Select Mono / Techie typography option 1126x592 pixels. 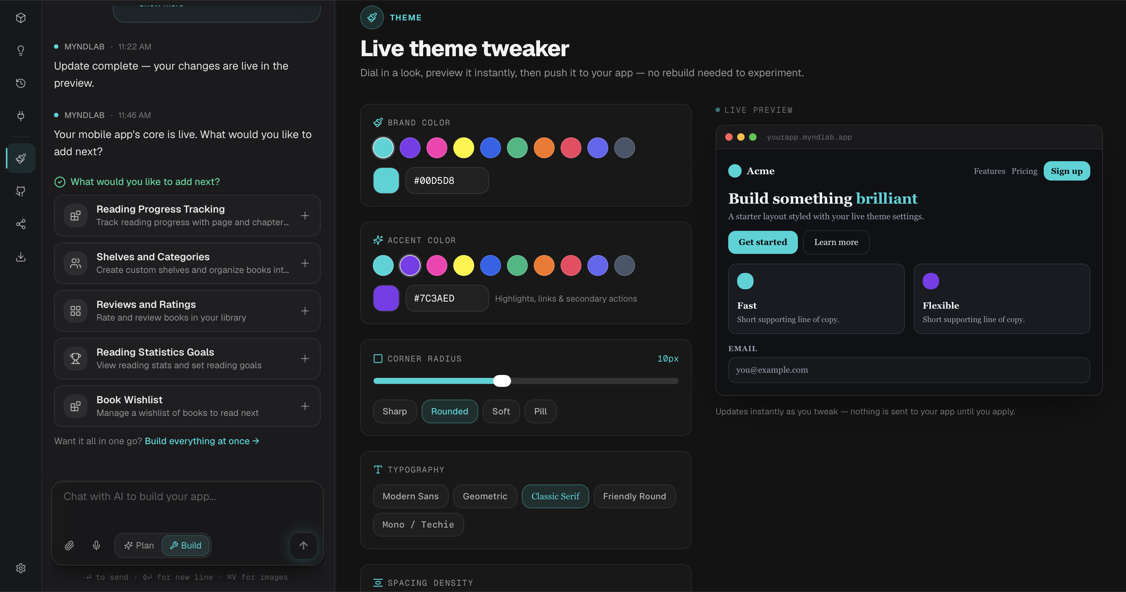click(x=419, y=524)
